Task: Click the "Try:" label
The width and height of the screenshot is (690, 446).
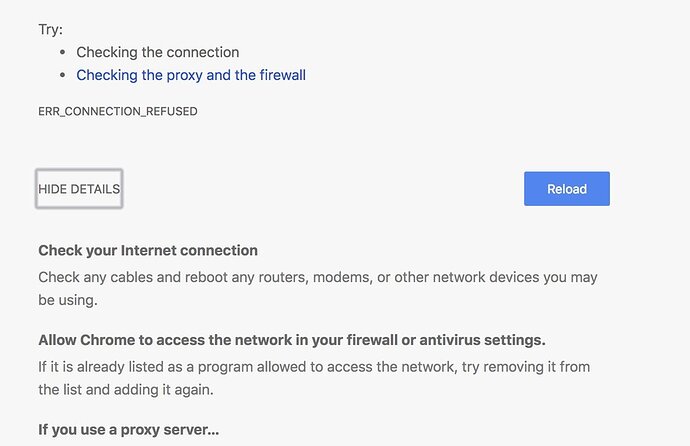Action: [x=50, y=29]
